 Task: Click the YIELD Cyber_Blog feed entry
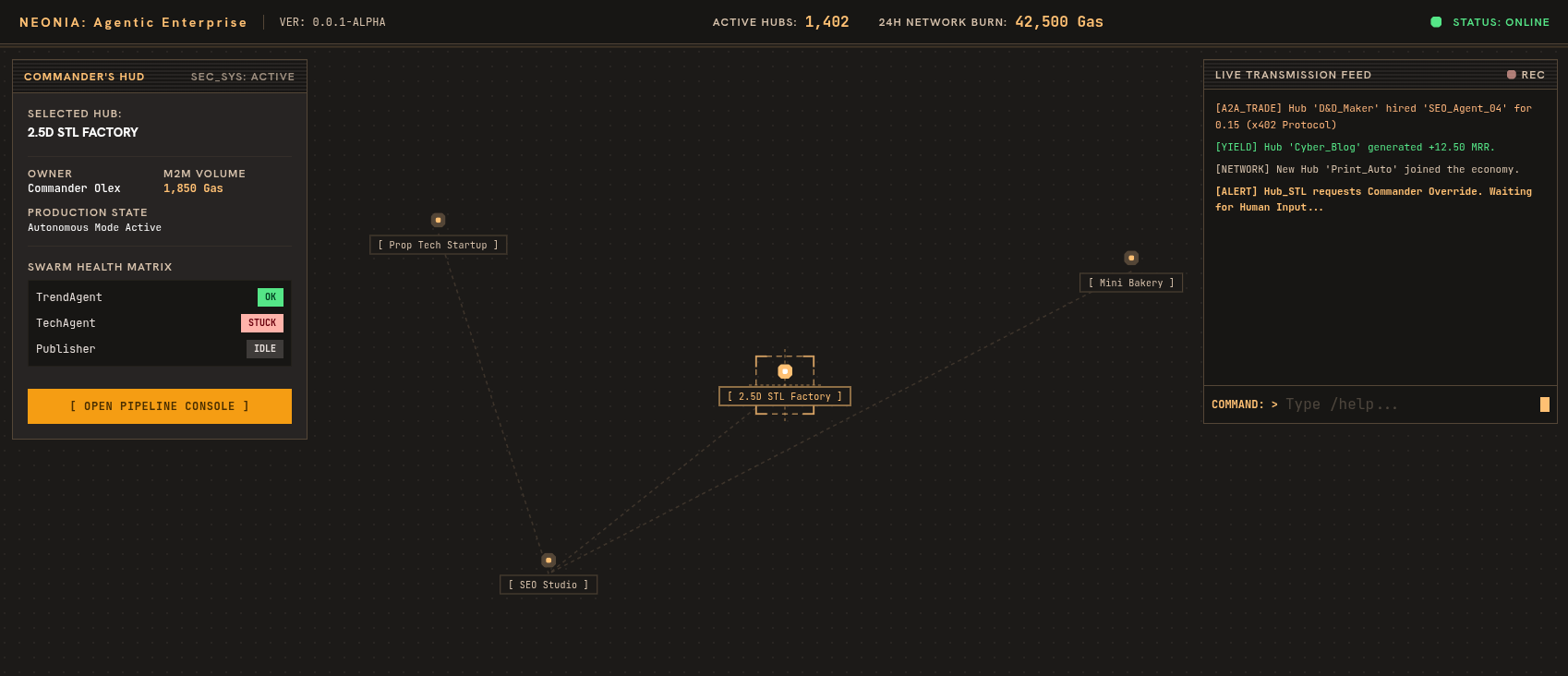(x=1355, y=147)
